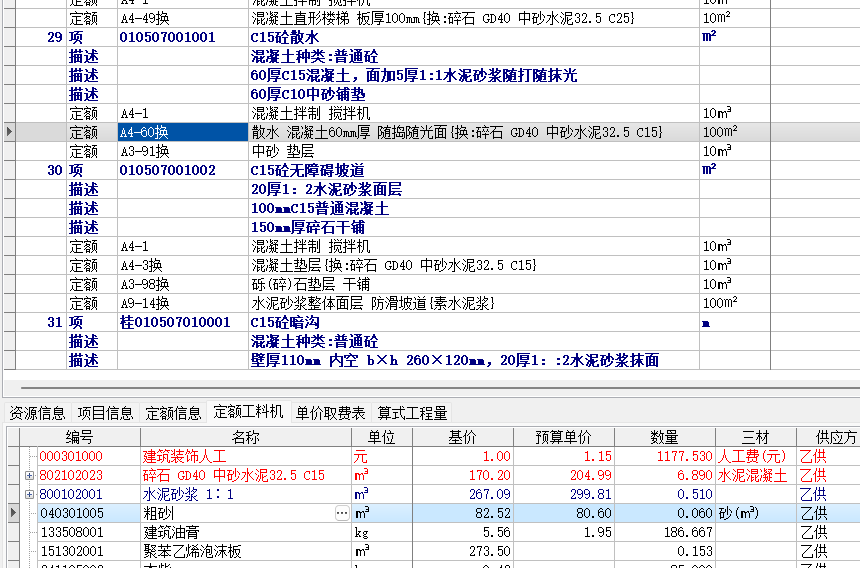The image size is (860, 568).
Task: Click the 名称 column header
Action: [245, 437]
